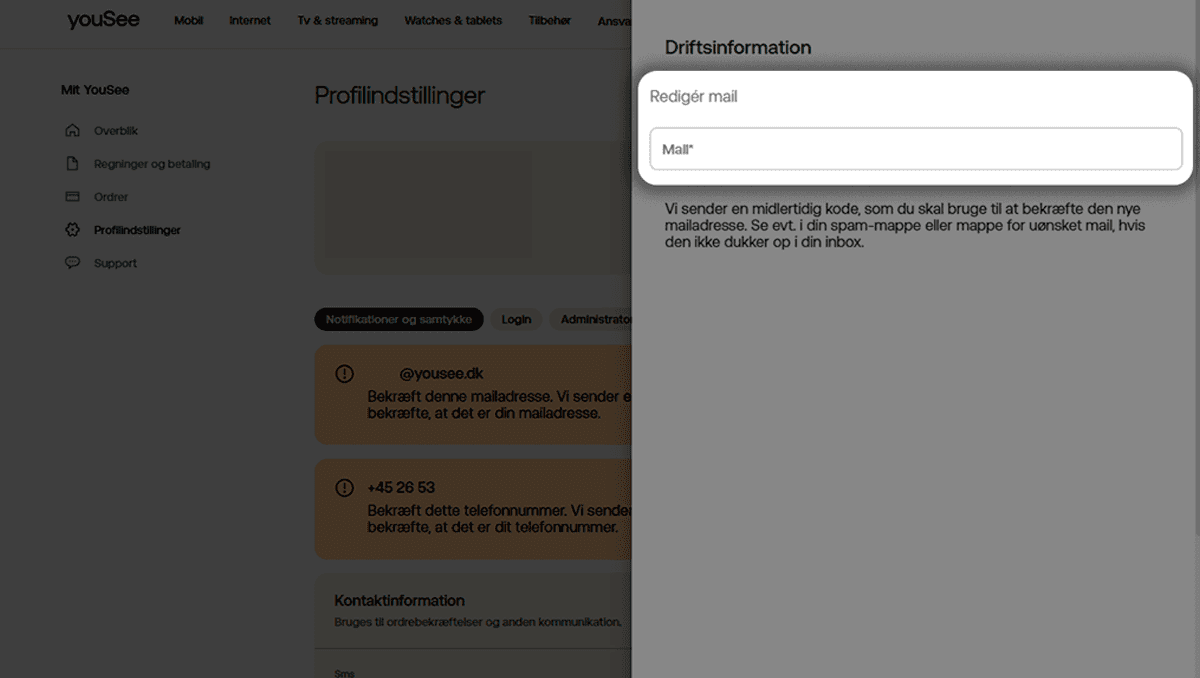
Task: Click the Ordrer card icon
Action: click(x=71, y=196)
